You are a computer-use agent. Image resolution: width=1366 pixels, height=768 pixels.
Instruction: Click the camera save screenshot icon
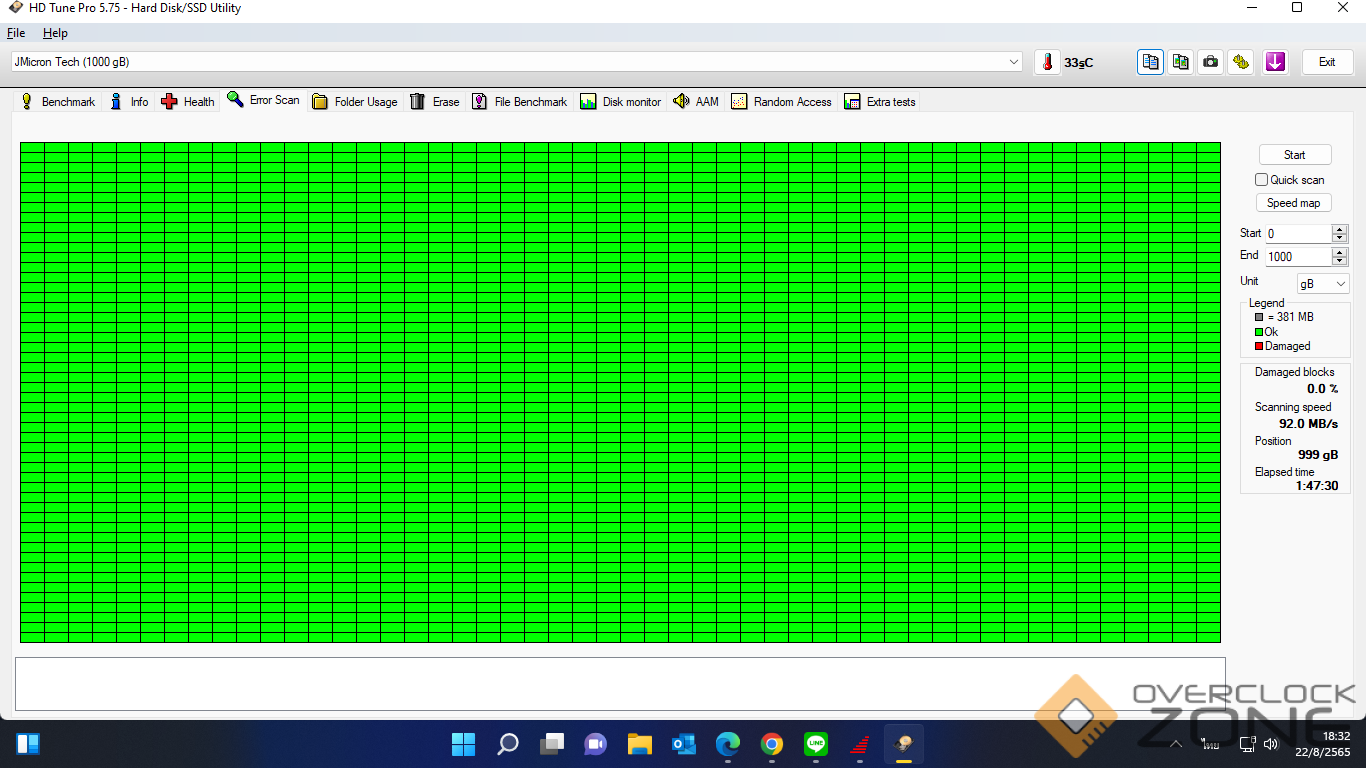[x=1211, y=62]
